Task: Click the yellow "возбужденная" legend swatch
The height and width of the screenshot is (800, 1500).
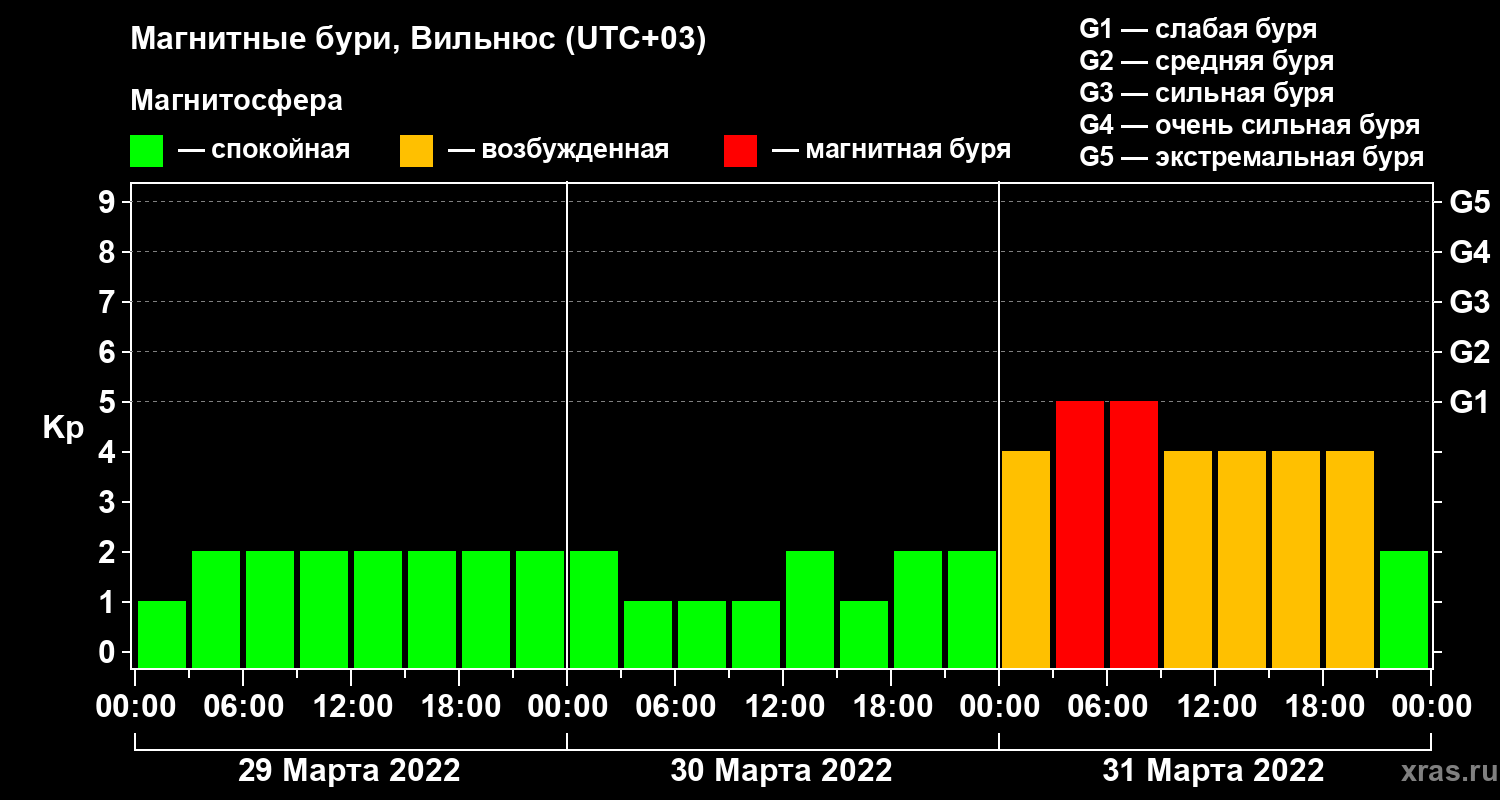Action: point(417,151)
